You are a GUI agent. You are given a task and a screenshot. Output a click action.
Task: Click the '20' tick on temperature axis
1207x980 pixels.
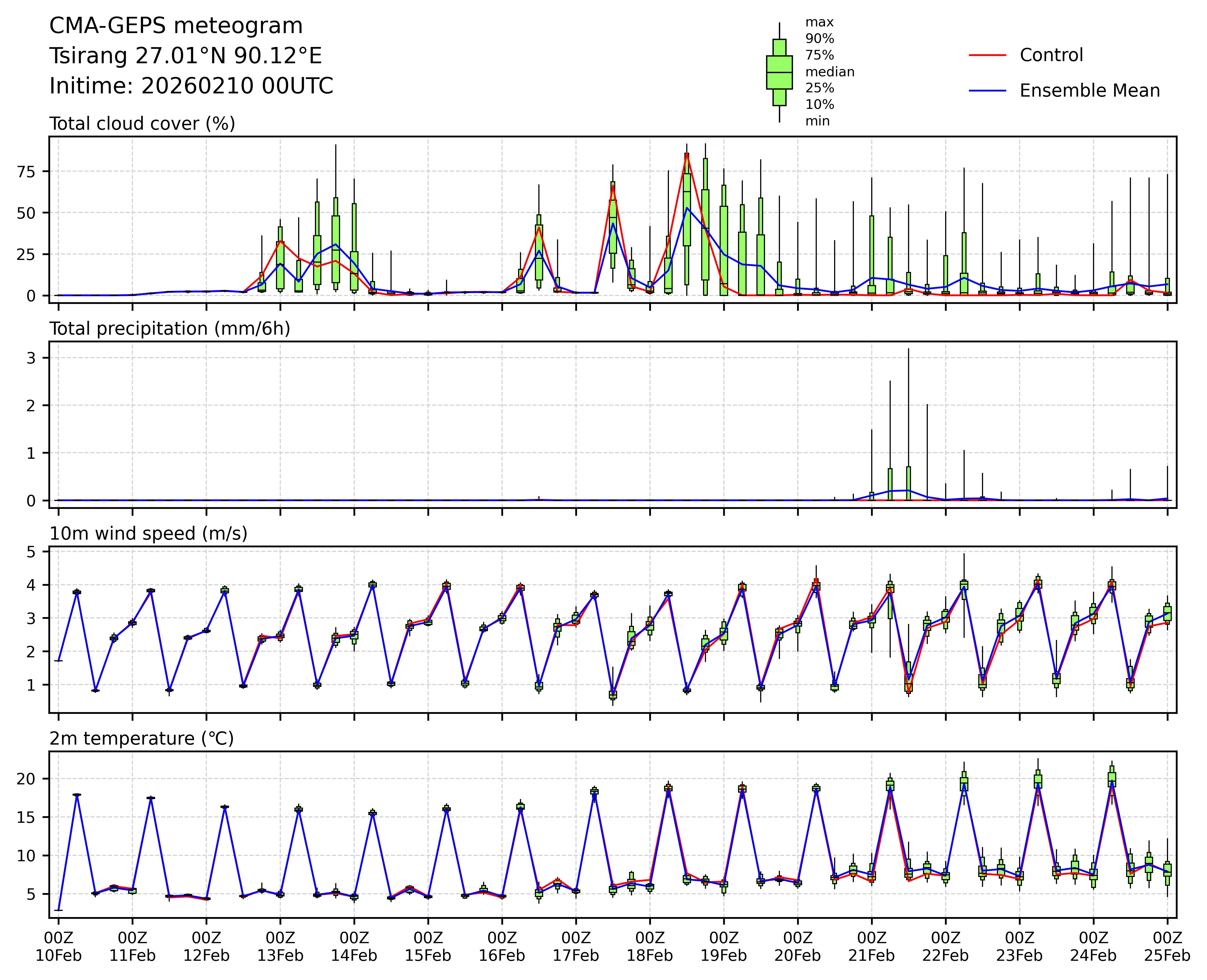26,779
